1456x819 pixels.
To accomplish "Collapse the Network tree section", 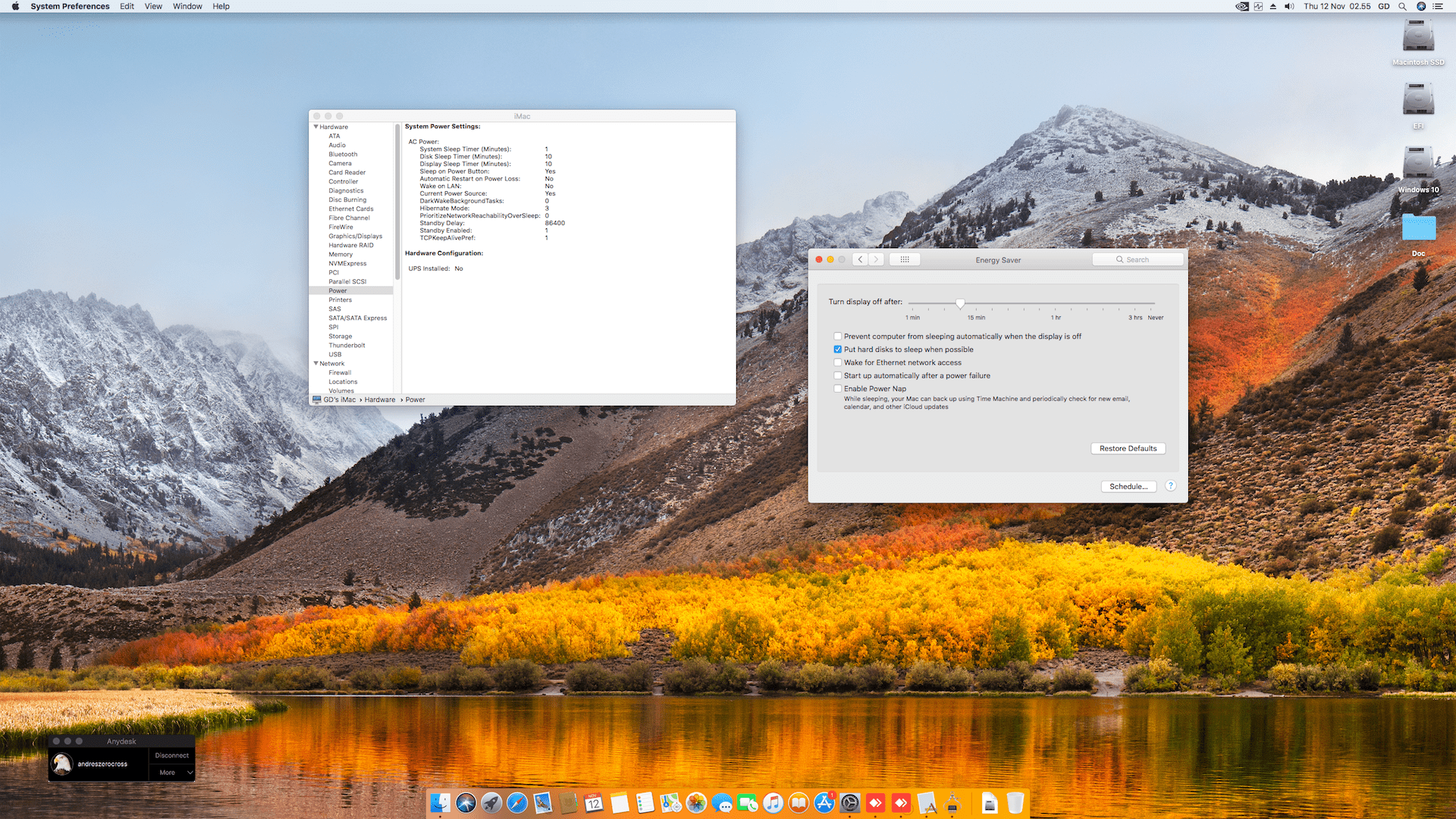I will click(316, 363).
